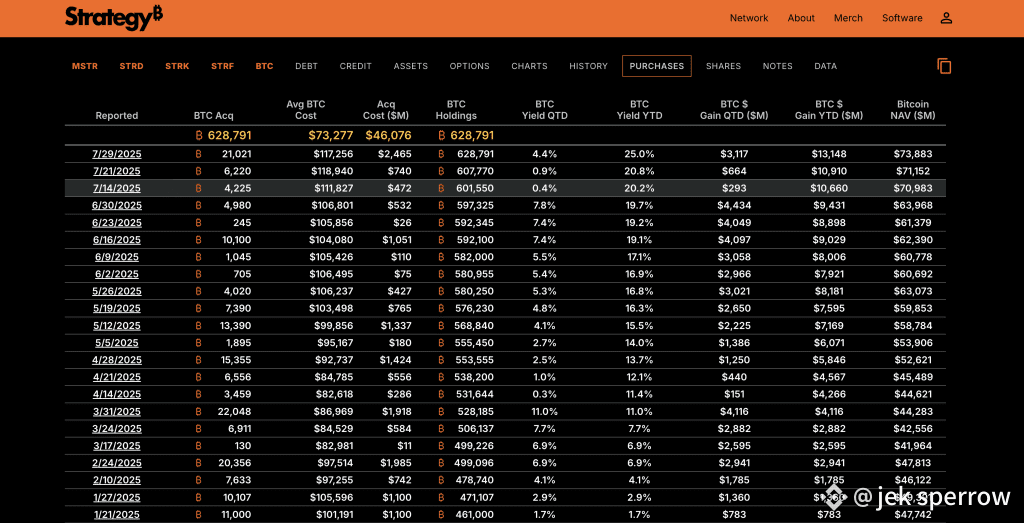Open the DATA tab
This screenshot has width=1024, height=523.
click(x=825, y=66)
